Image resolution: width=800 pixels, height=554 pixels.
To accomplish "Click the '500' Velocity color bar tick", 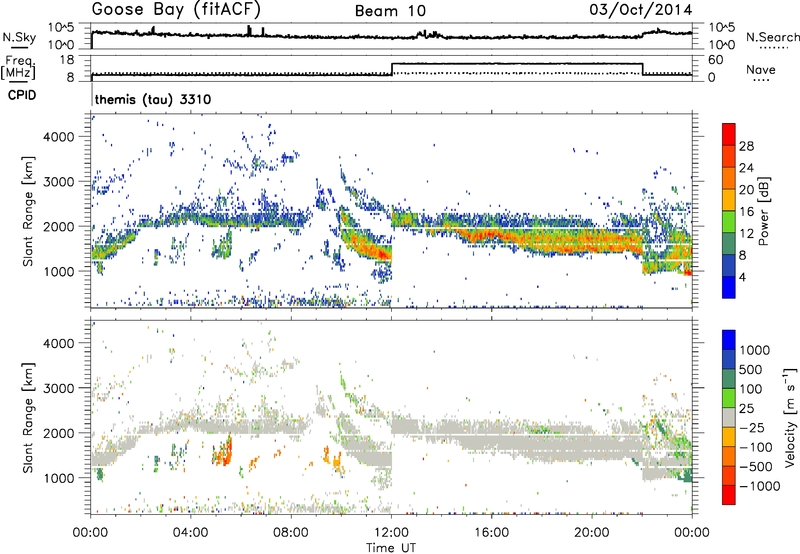I will click(753, 369).
